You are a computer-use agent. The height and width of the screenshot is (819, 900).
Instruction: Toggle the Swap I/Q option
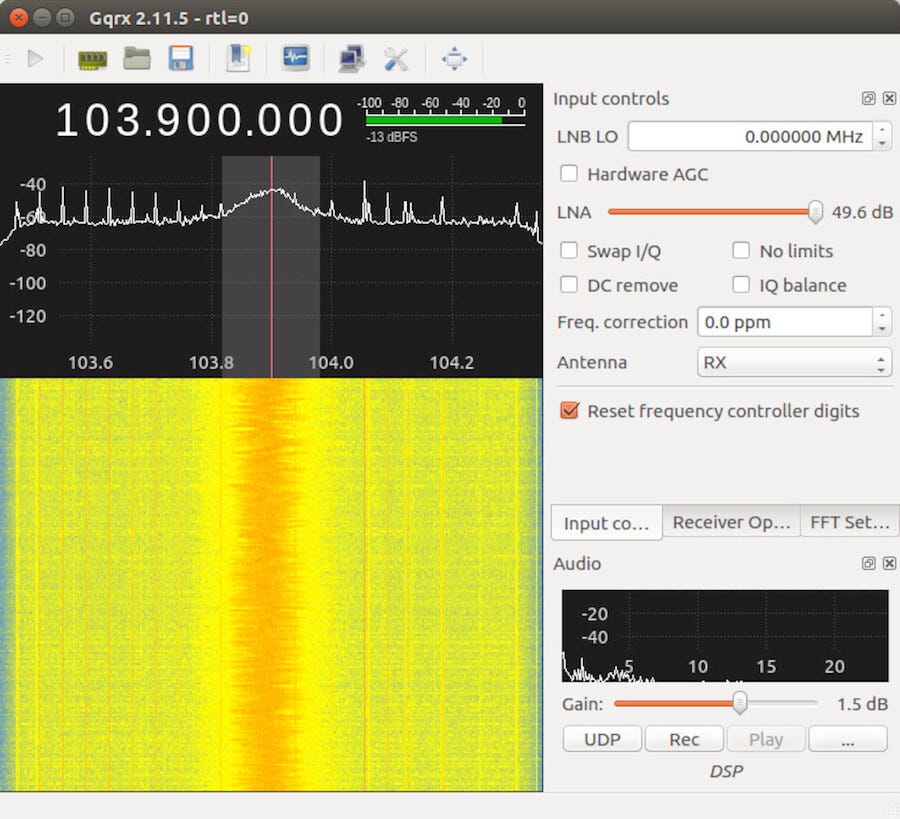(x=569, y=250)
